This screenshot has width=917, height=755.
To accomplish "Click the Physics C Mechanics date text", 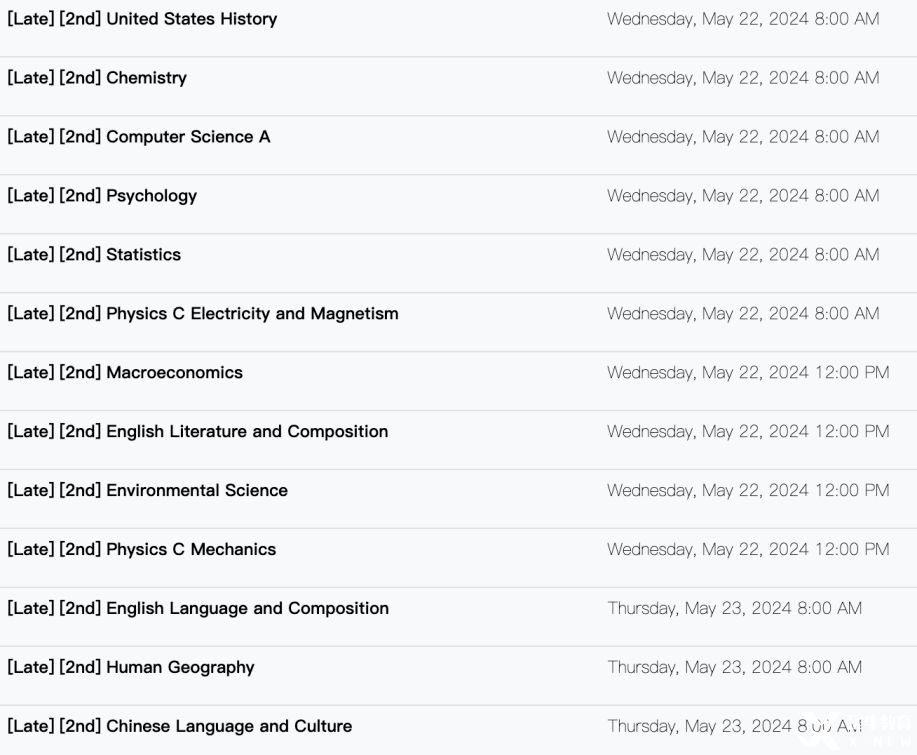I will coord(748,550).
